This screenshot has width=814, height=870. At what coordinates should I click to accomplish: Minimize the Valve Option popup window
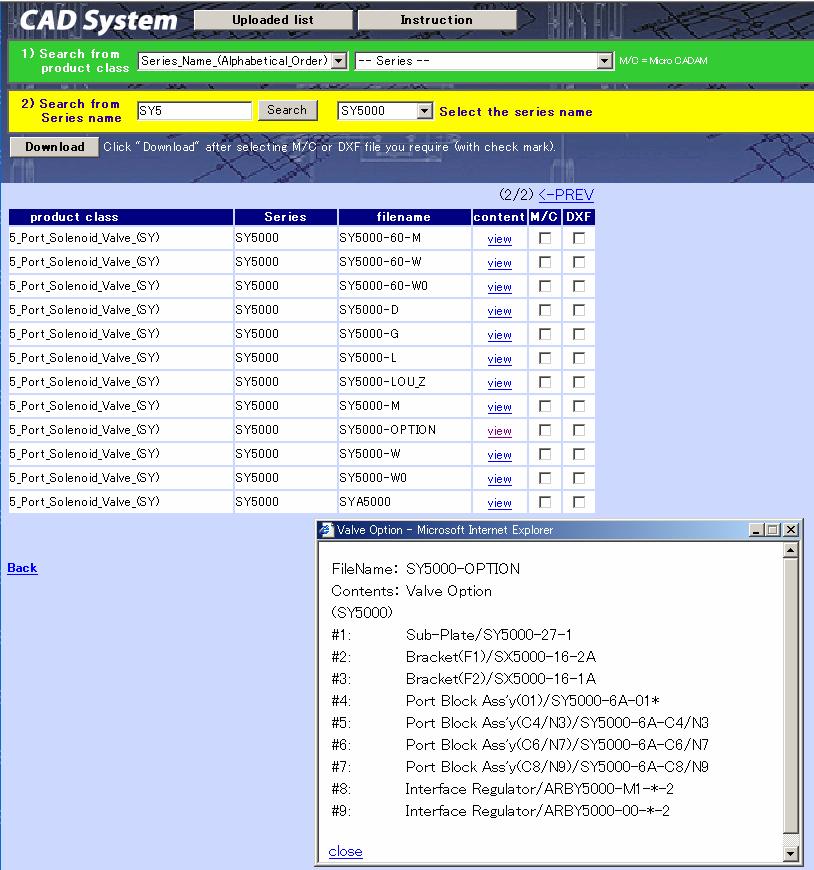click(x=757, y=530)
